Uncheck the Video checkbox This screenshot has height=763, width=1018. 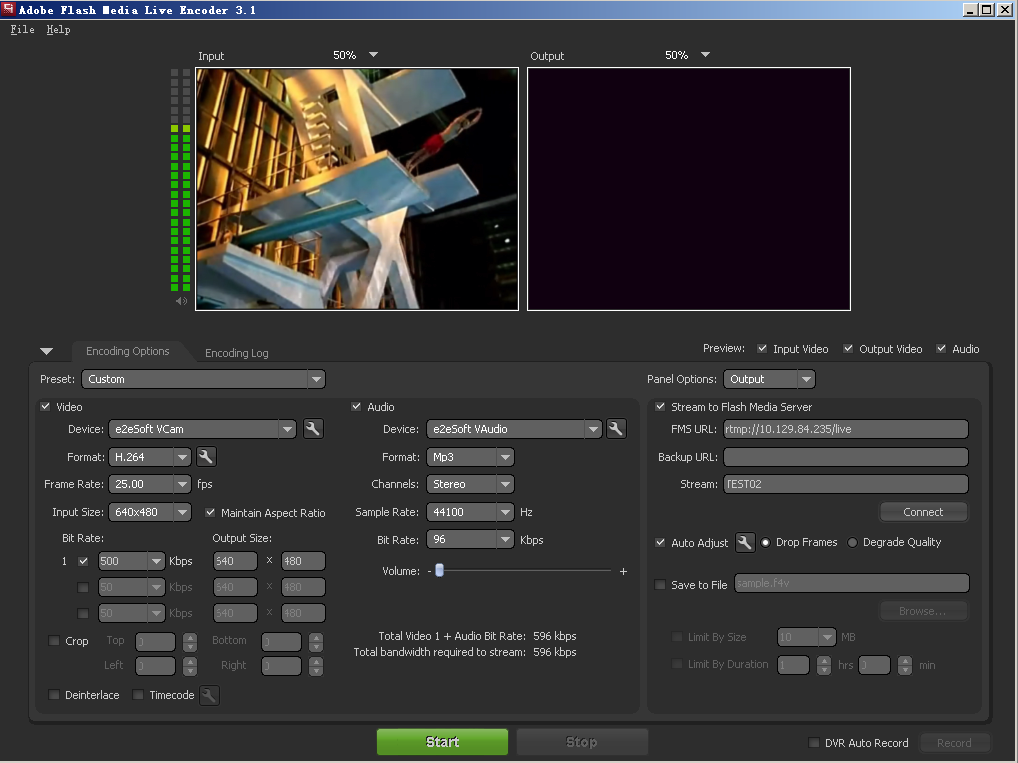45,407
